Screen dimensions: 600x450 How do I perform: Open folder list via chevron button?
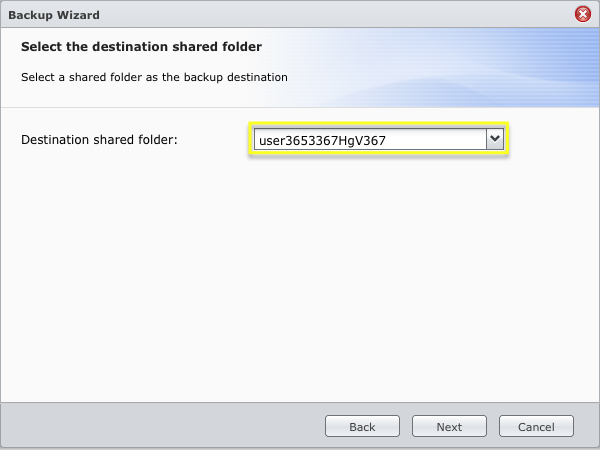coord(495,139)
